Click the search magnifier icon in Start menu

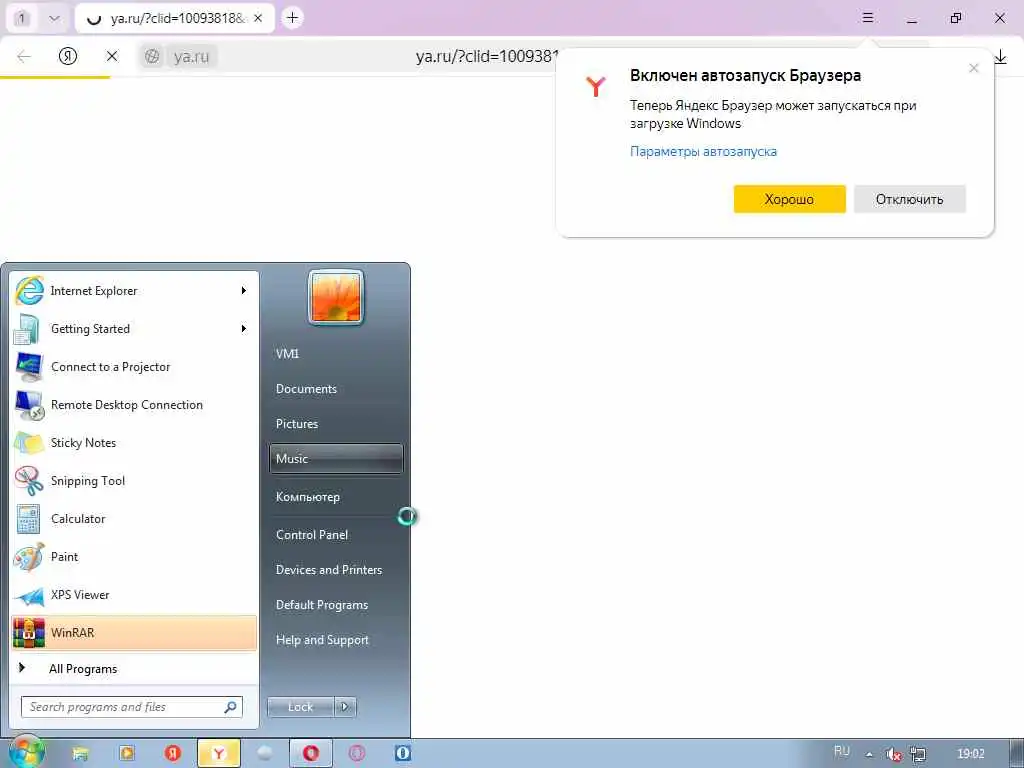(230, 707)
